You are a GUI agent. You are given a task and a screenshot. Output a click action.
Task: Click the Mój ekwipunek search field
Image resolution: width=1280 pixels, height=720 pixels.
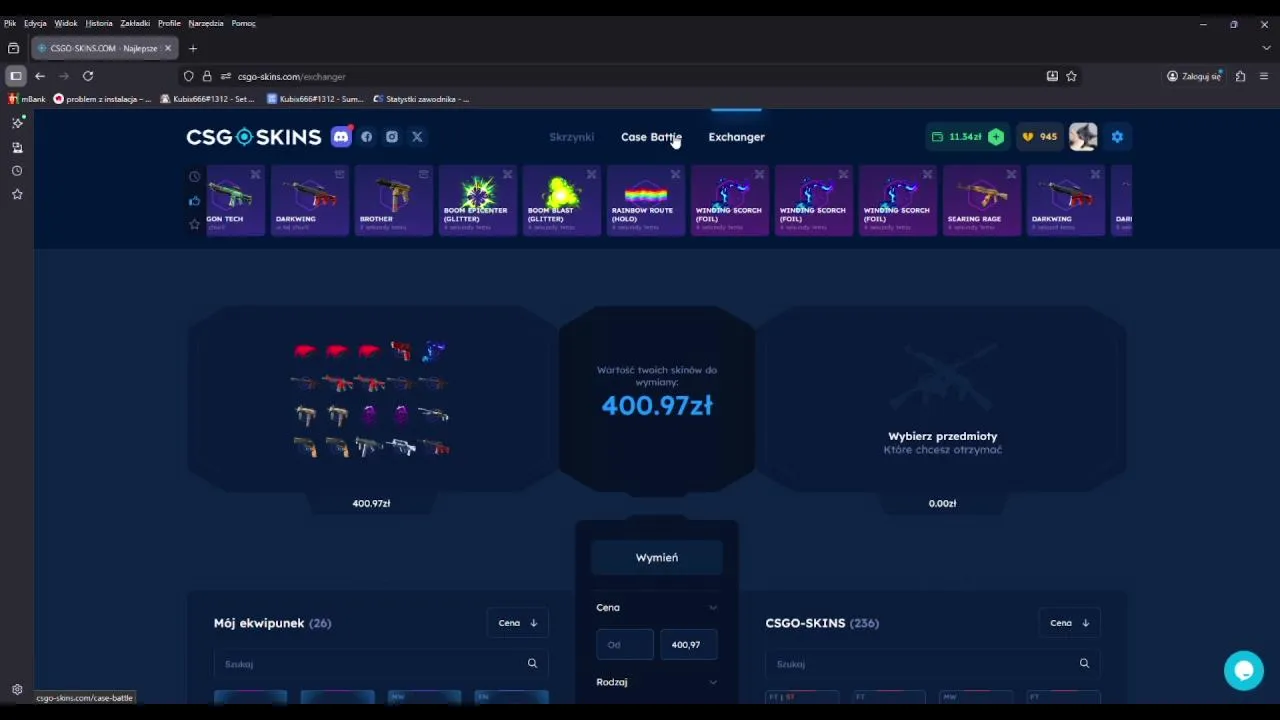pos(380,663)
